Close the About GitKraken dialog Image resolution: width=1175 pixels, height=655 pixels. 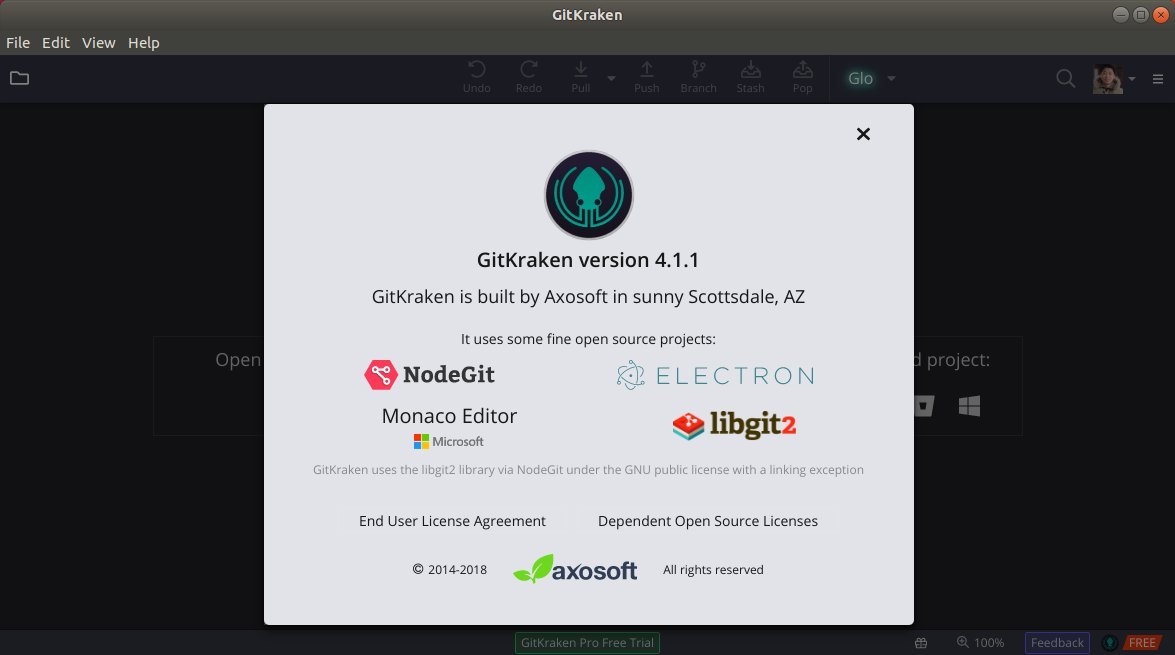[863, 134]
